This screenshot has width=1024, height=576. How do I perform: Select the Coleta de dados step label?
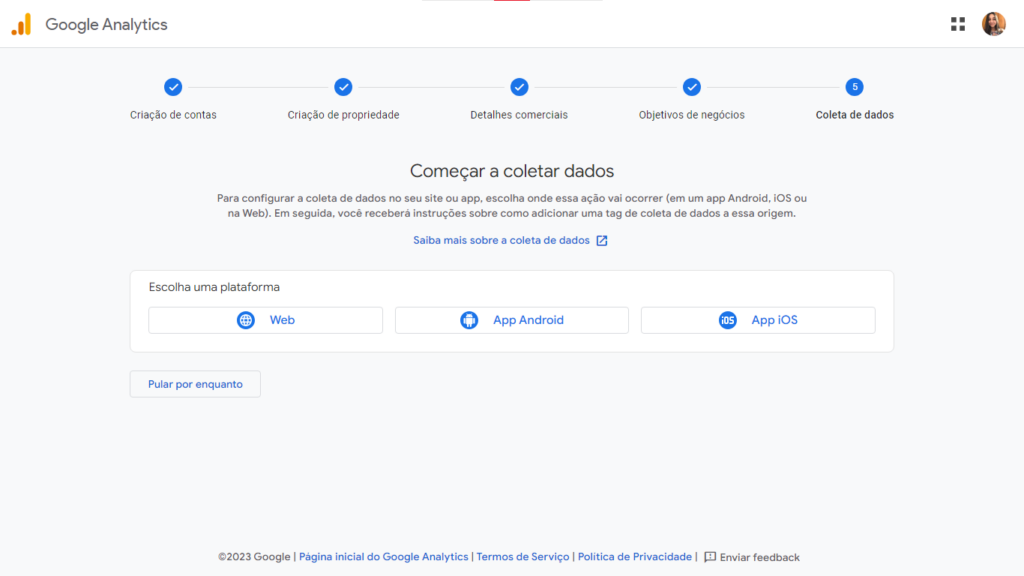(854, 115)
